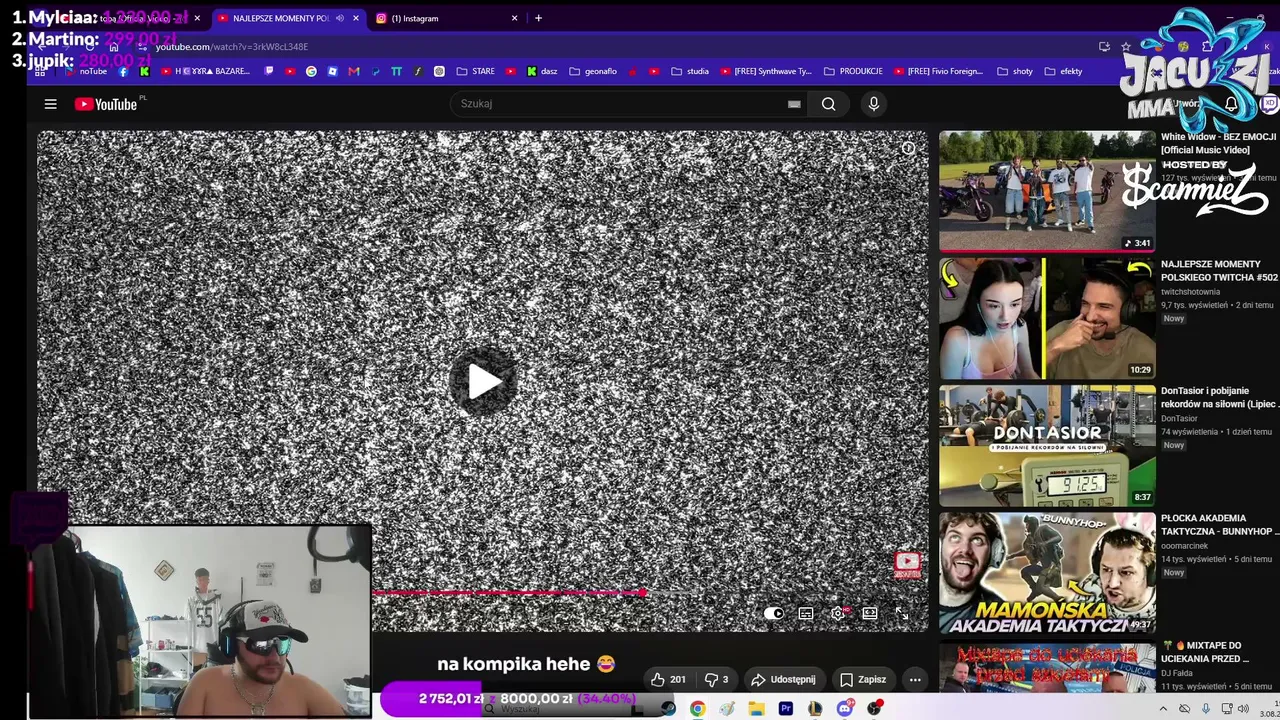Open the shoty bookmarks folder
This screenshot has height=720, width=1280.
pos(1015,71)
